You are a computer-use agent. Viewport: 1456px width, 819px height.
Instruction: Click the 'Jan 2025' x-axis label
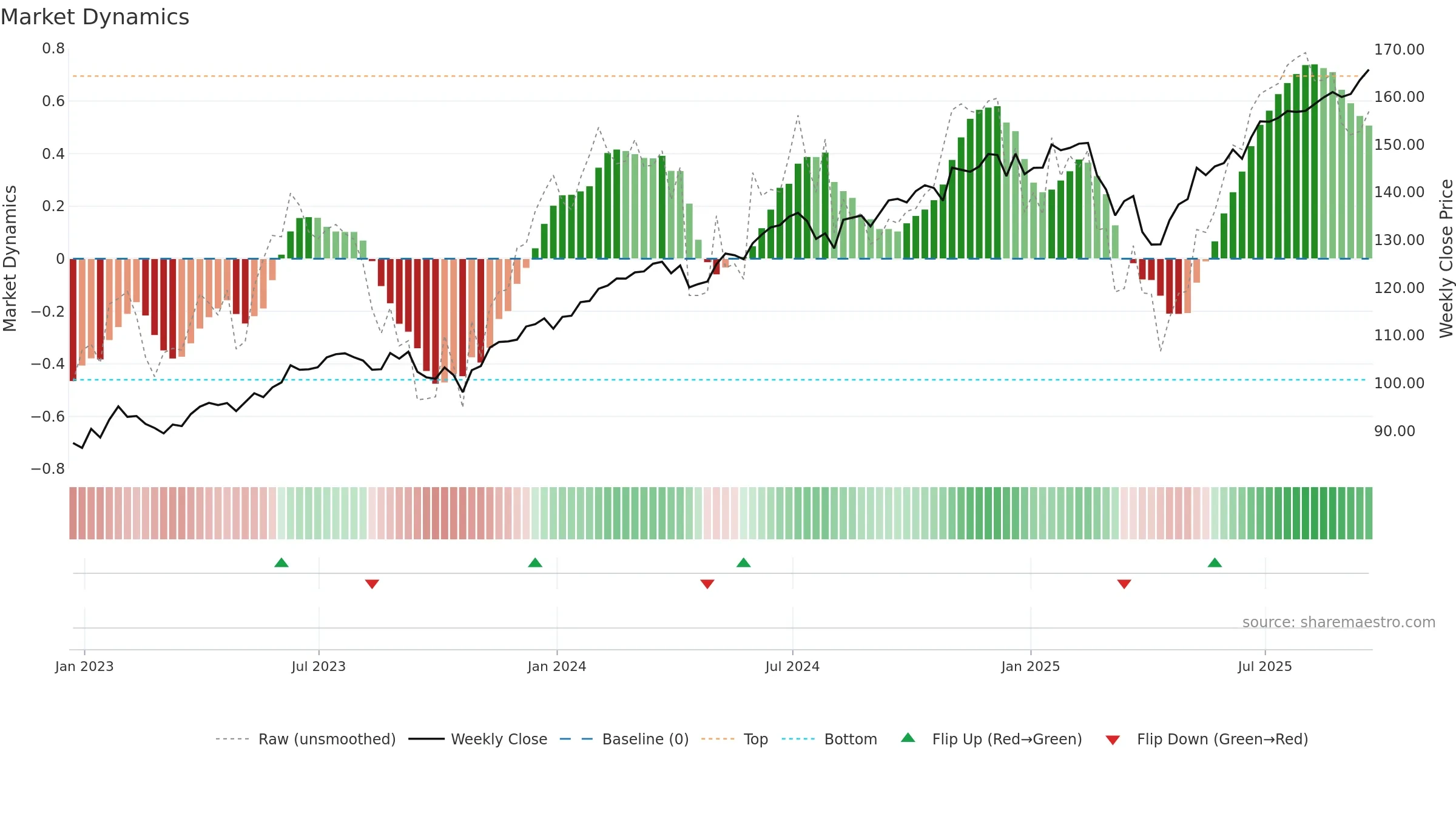1031,666
